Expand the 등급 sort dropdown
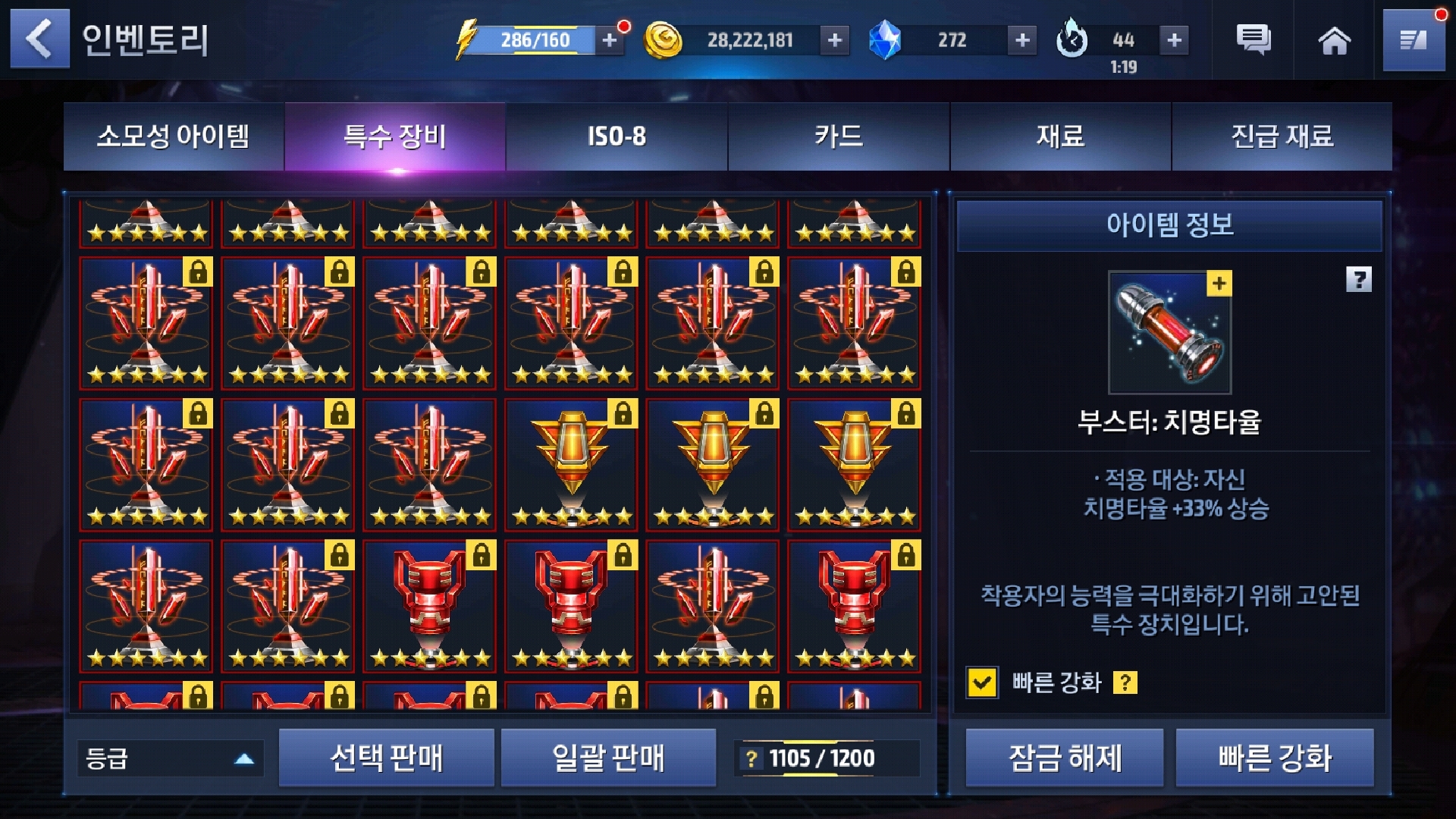This screenshot has height=819, width=1456. (x=170, y=758)
